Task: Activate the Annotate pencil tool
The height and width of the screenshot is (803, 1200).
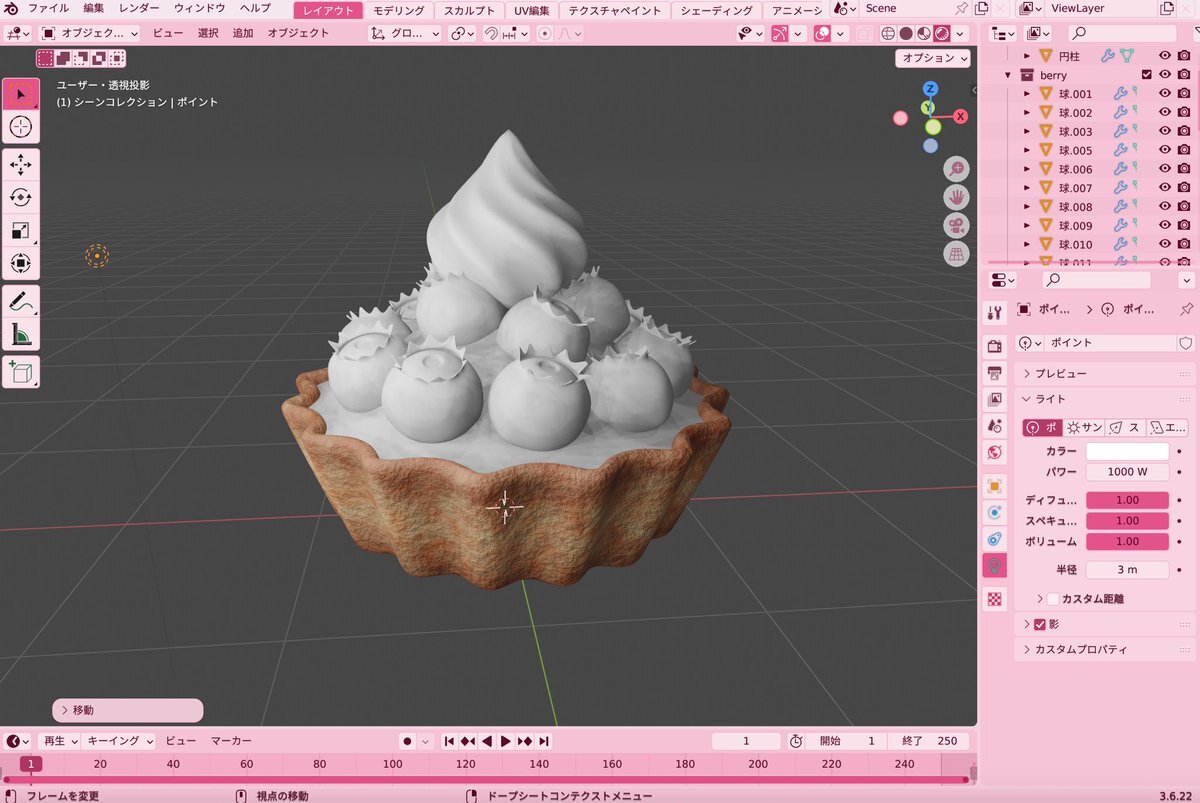Action: tap(21, 300)
